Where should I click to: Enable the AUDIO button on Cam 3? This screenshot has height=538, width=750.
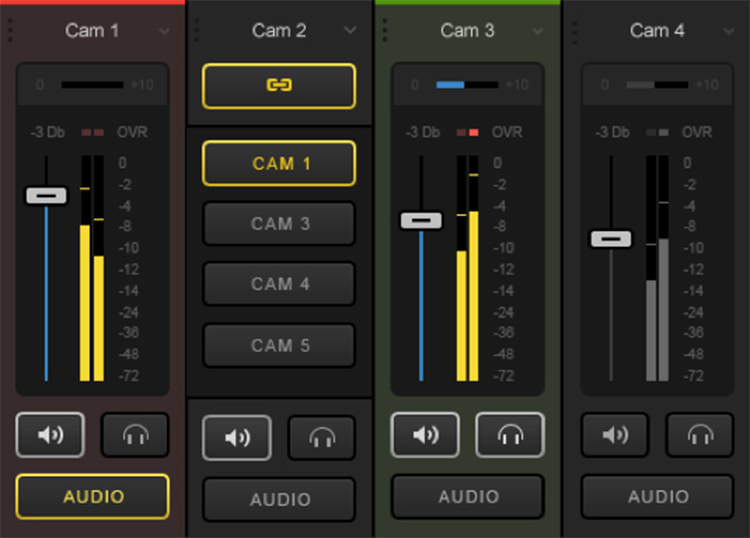(x=467, y=496)
